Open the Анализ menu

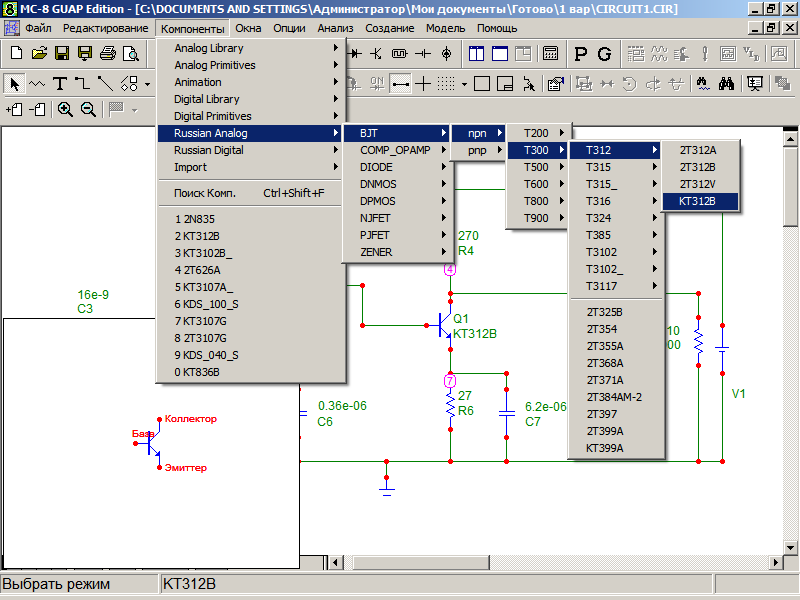(x=338, y=28)
